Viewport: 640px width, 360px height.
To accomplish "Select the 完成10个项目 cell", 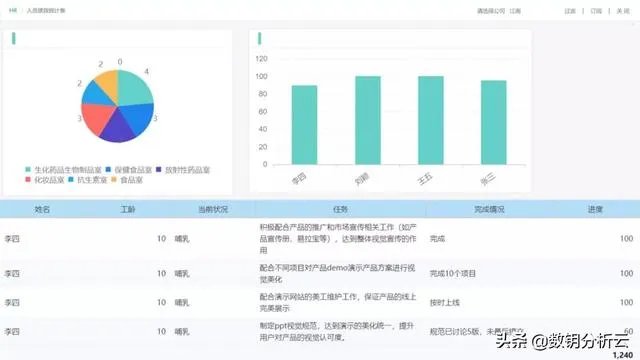I will coord(453,273).
